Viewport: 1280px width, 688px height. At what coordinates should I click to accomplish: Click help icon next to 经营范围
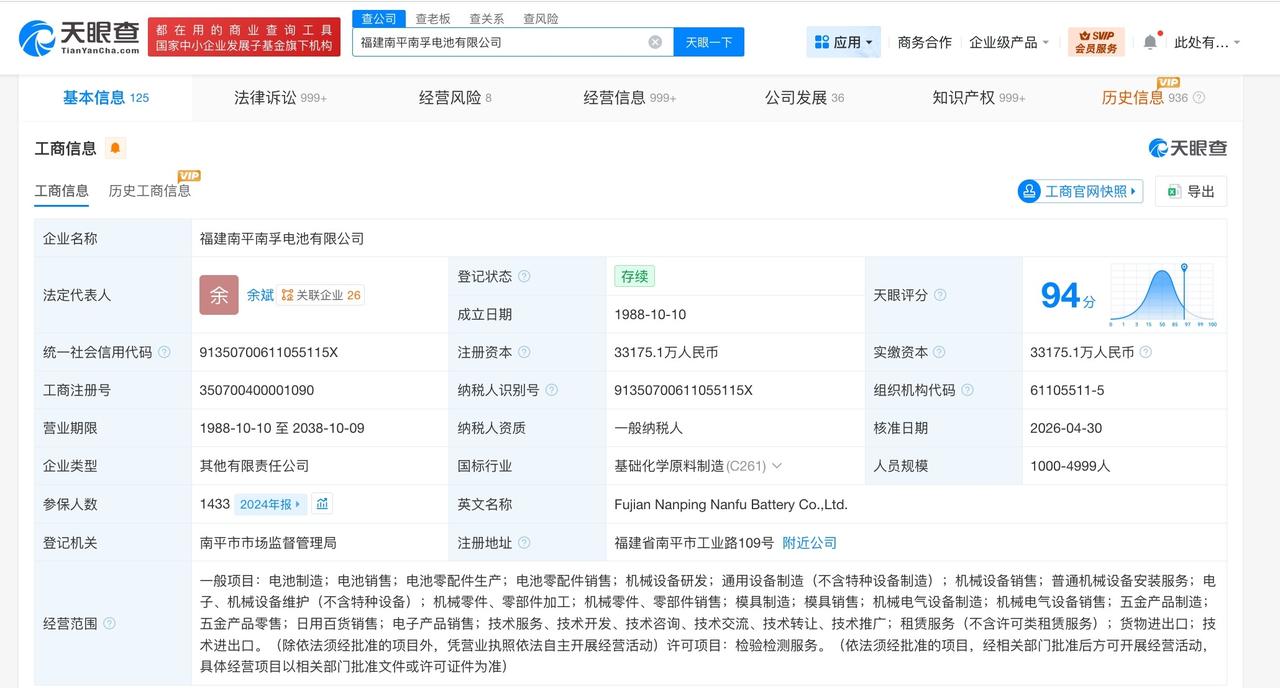pyautogui.click(x=109, y=623)
